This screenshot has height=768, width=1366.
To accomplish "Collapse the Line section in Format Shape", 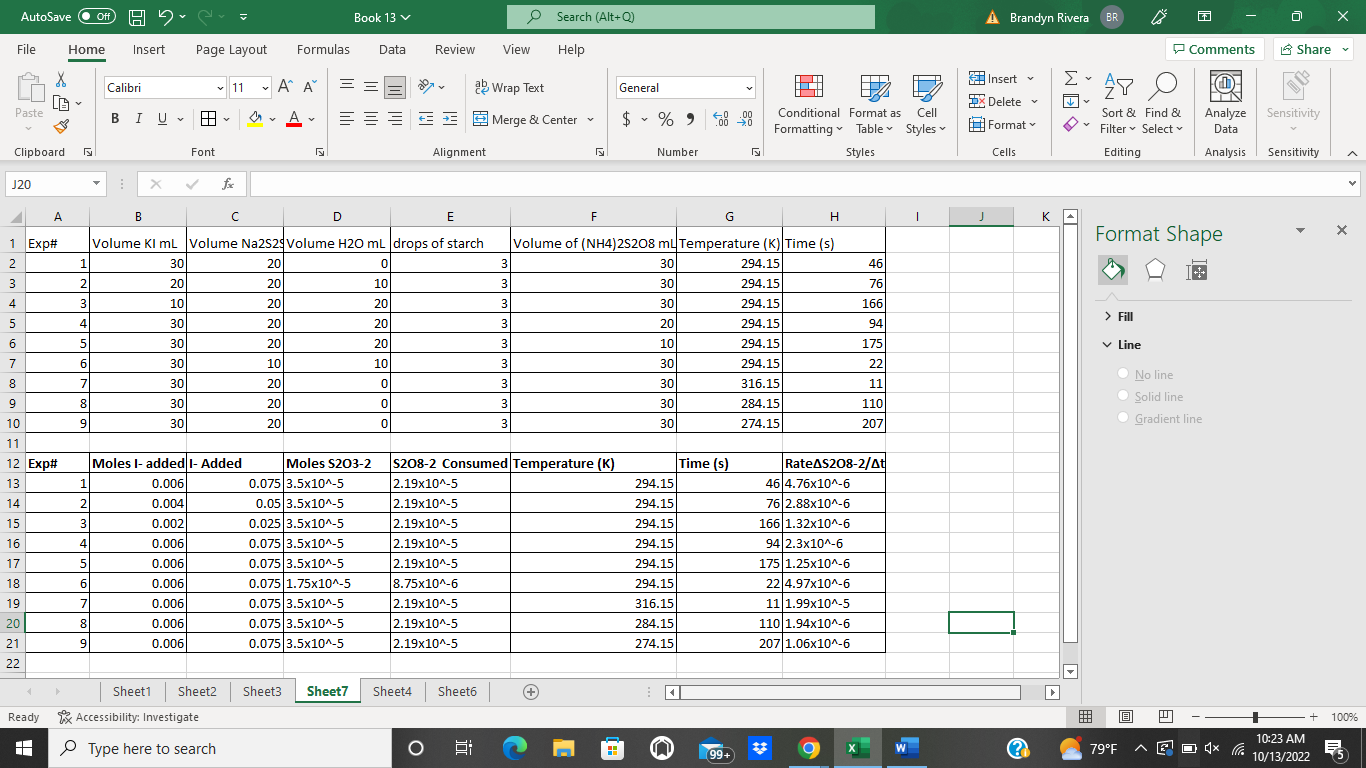I will pyautogui.click(x=1106, y=344).
